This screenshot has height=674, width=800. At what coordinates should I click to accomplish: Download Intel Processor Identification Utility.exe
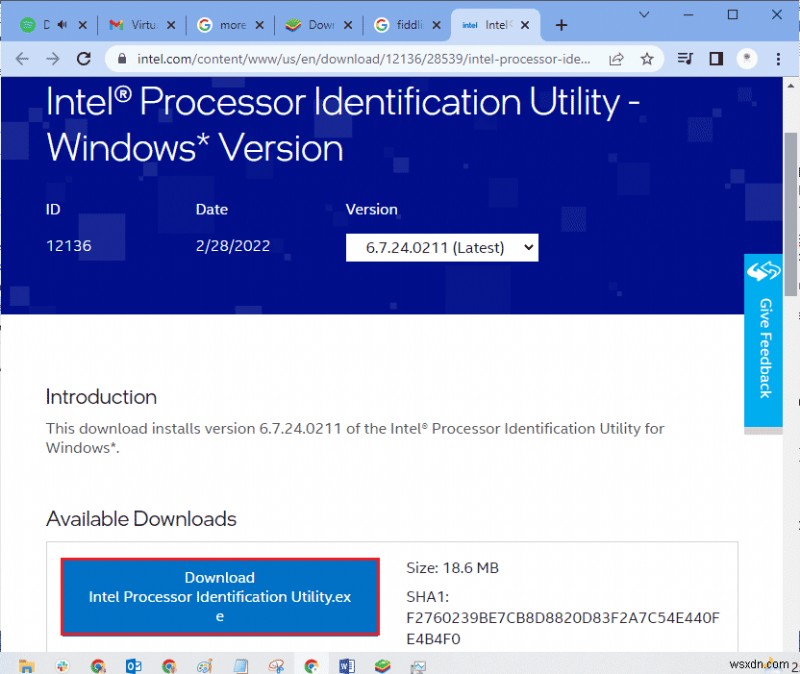[x=220, y=596]
